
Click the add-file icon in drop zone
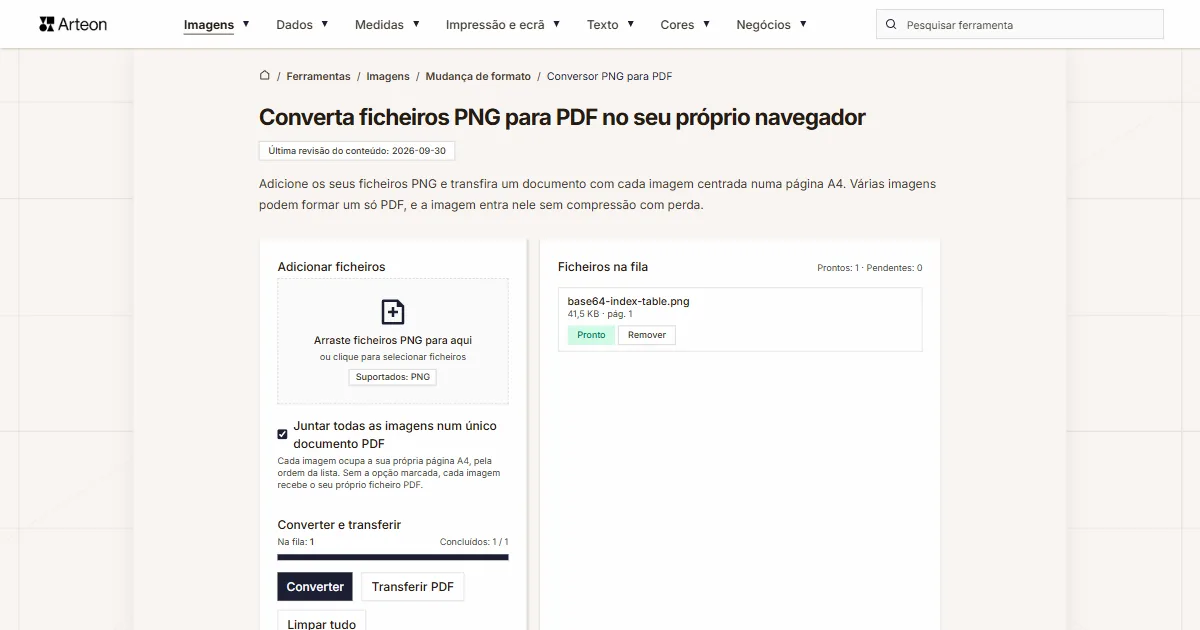(393, 312)
